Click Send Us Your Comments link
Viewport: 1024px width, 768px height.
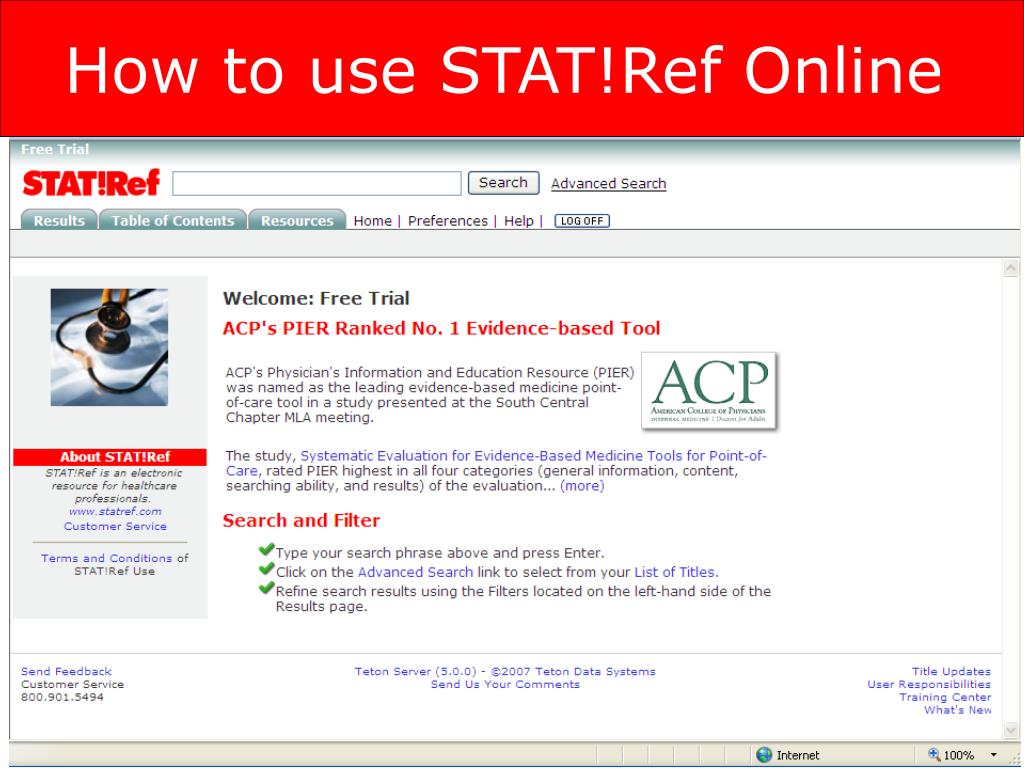(x=505, y=684)
